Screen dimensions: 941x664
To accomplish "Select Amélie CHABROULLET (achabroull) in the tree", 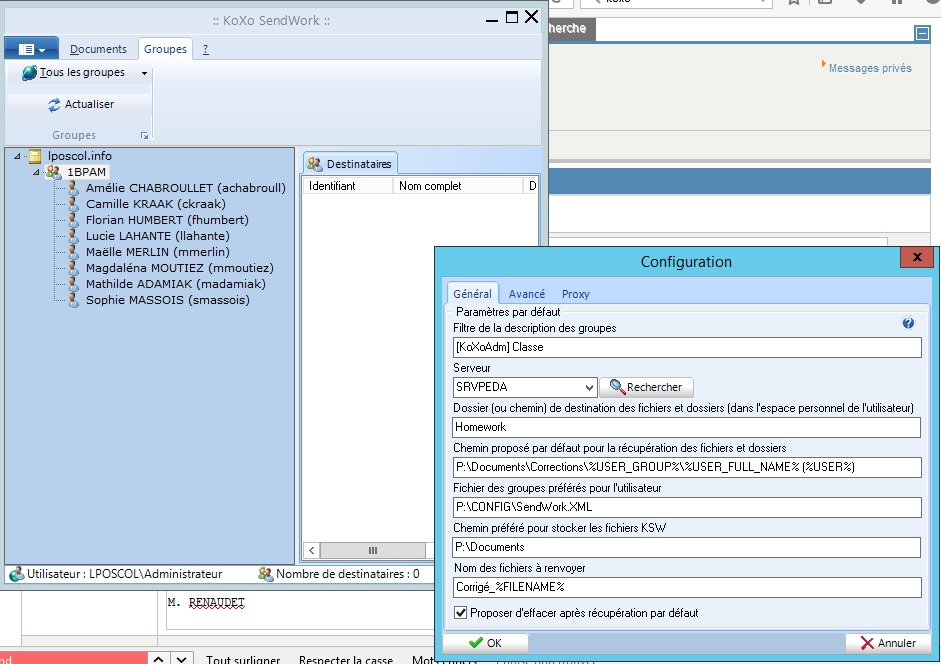I will [x=185, y=188].
